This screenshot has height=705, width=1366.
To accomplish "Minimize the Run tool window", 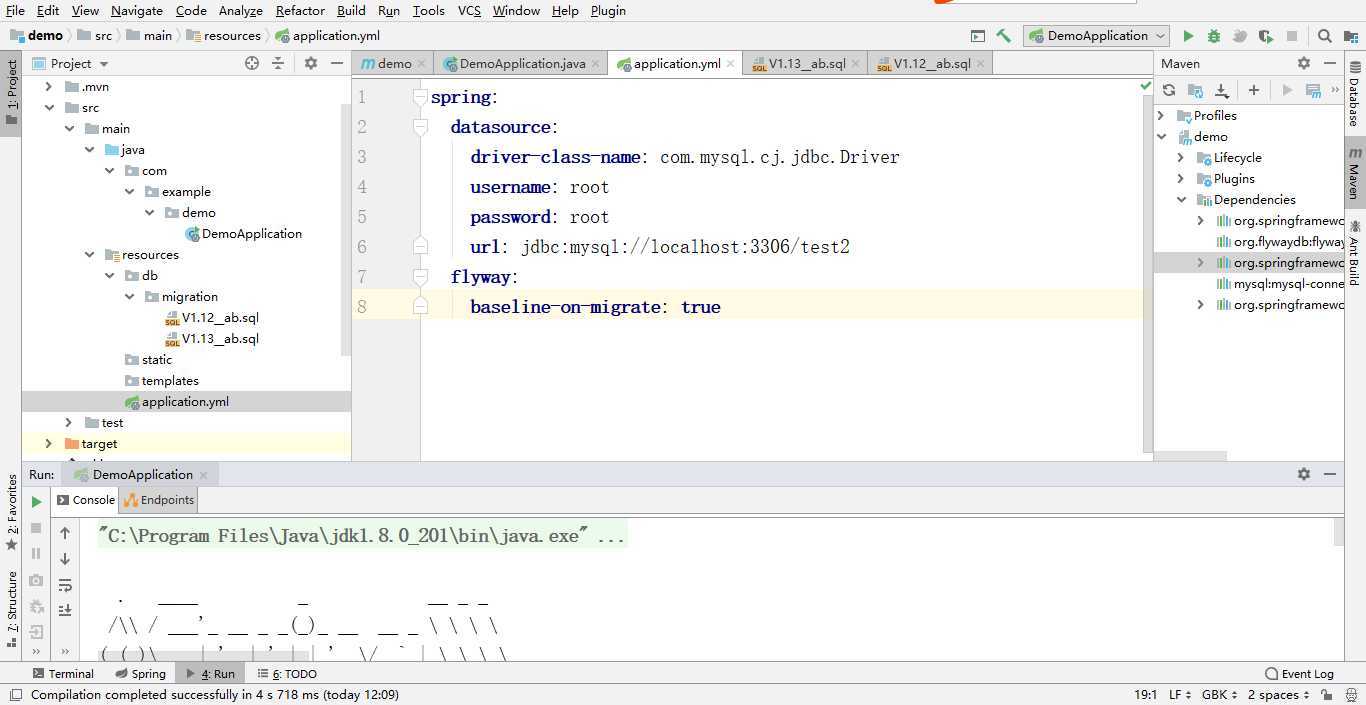I will 1330,474.
